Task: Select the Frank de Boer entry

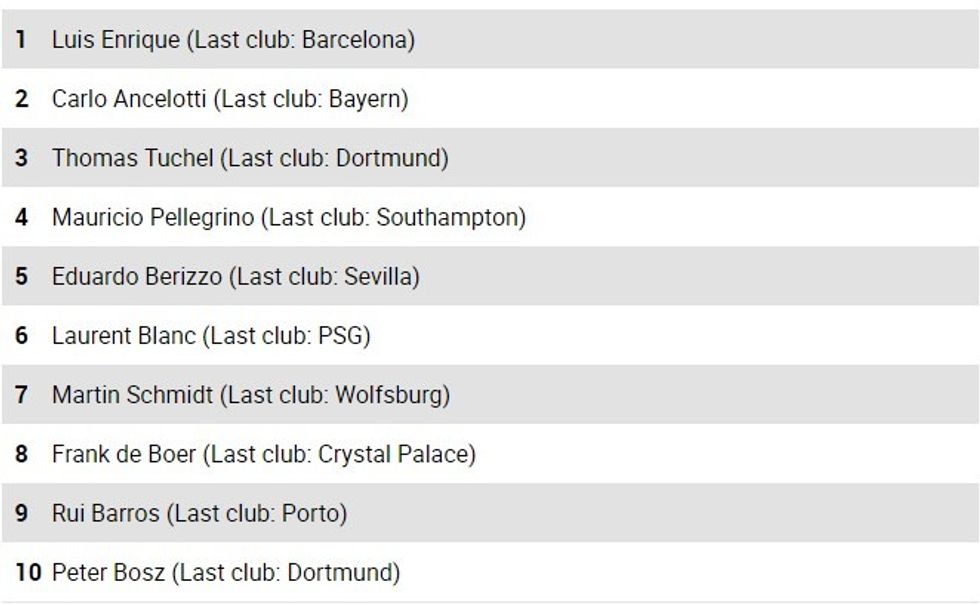Action: tap(264, 454)
